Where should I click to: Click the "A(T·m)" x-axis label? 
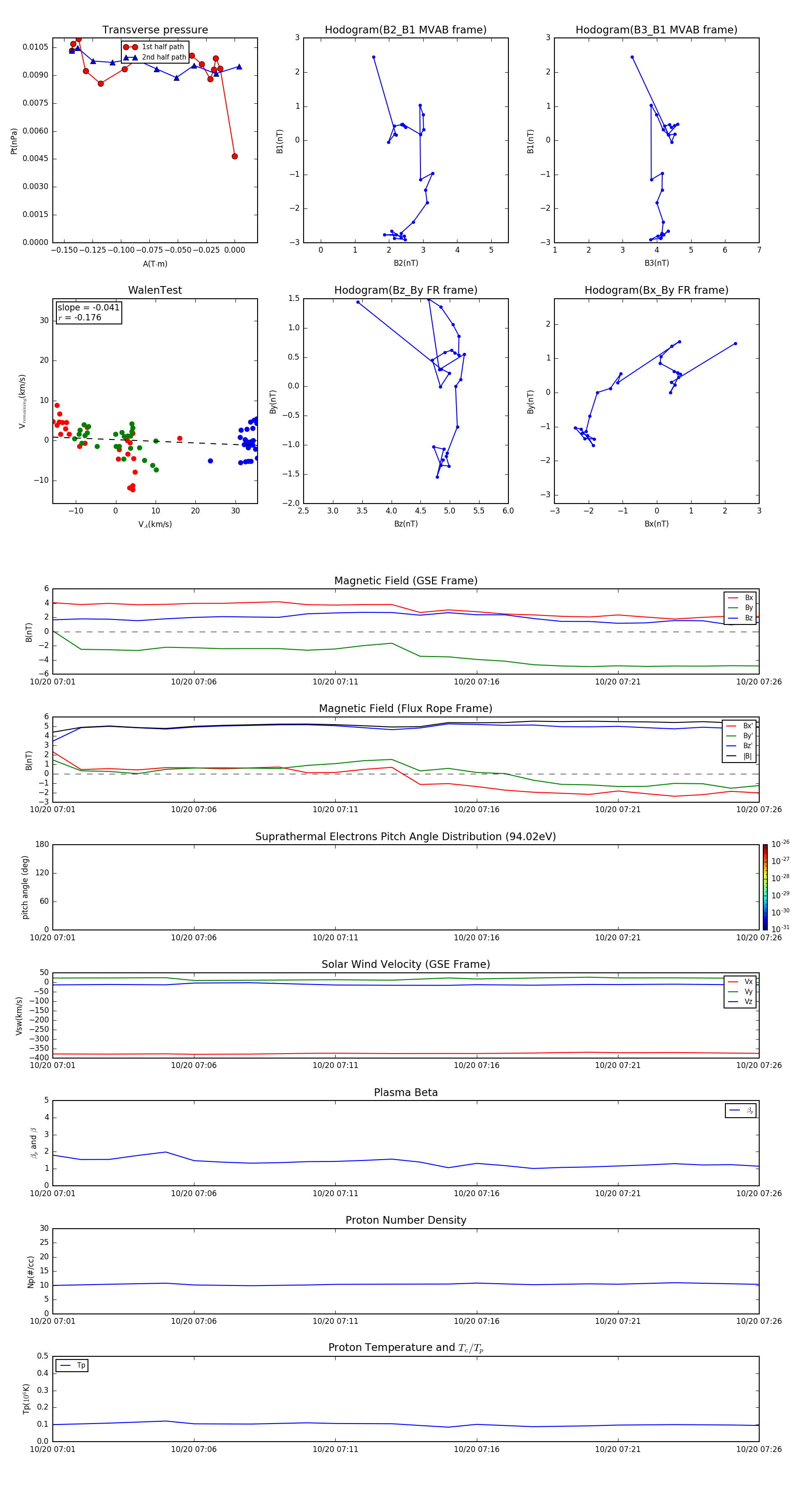point(155,264)
